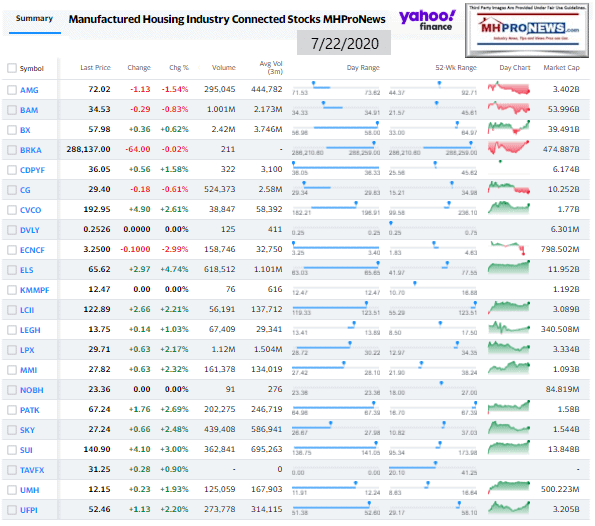The width and height of the screenshot is (595, 526).
Task: Click the Day Range column header
Action: (363, 68)
